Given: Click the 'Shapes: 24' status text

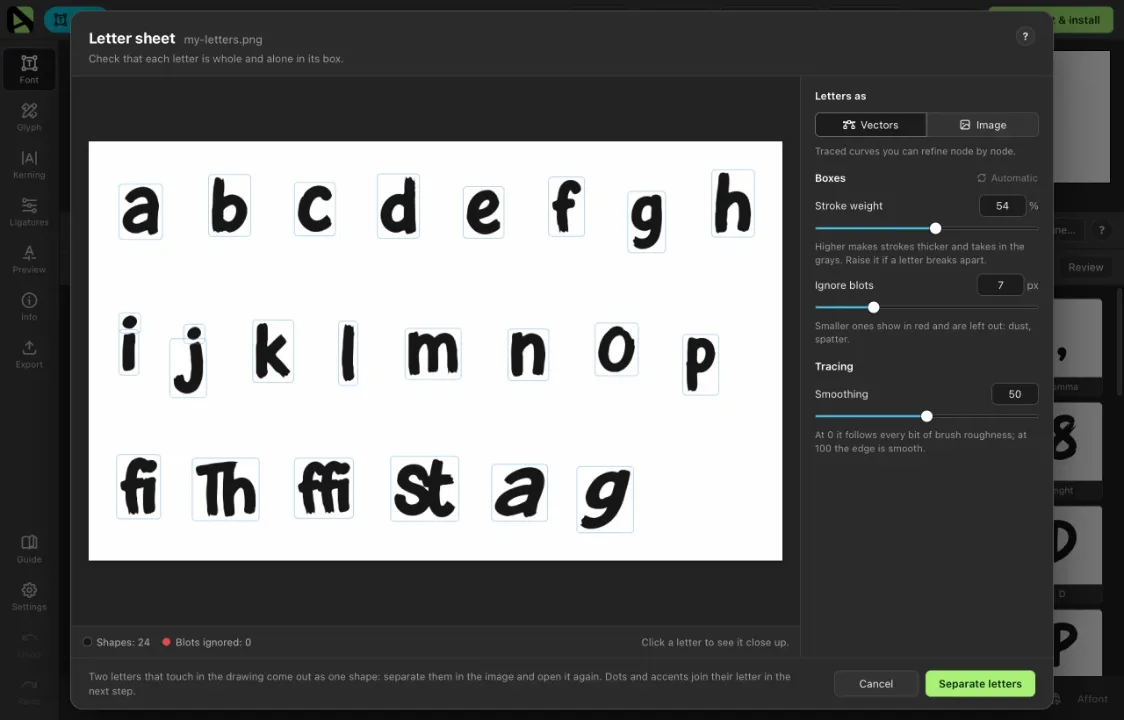Looking at the screenshot, I should (x=123, y=642).
